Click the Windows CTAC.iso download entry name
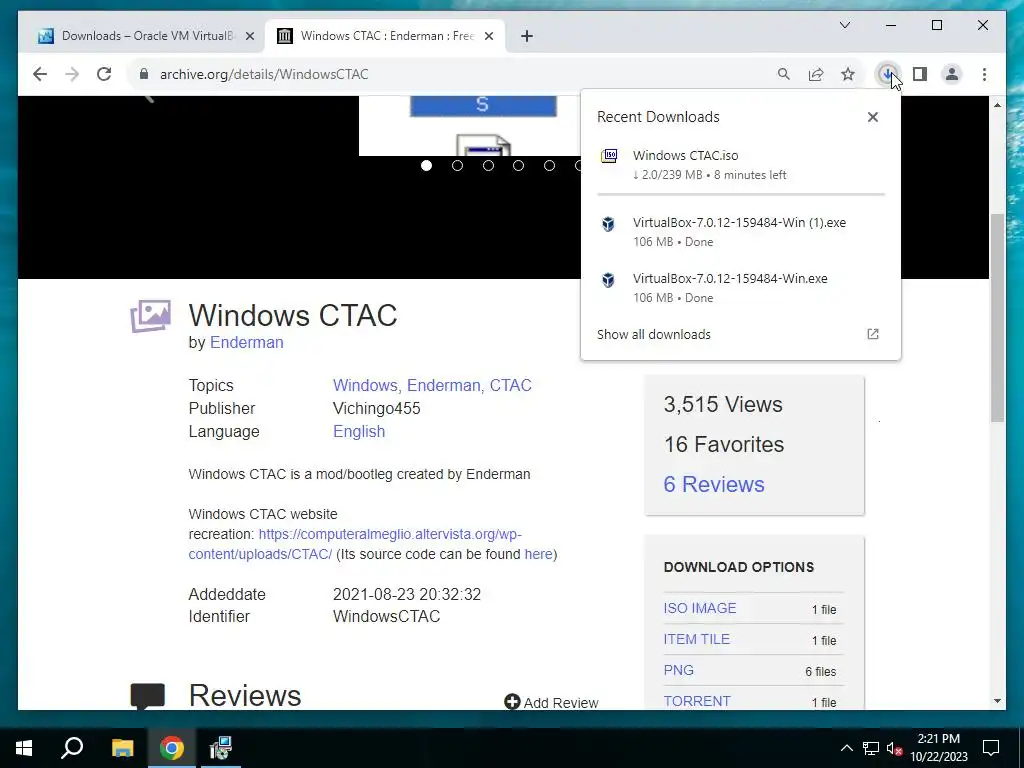 tap(686, 155)
